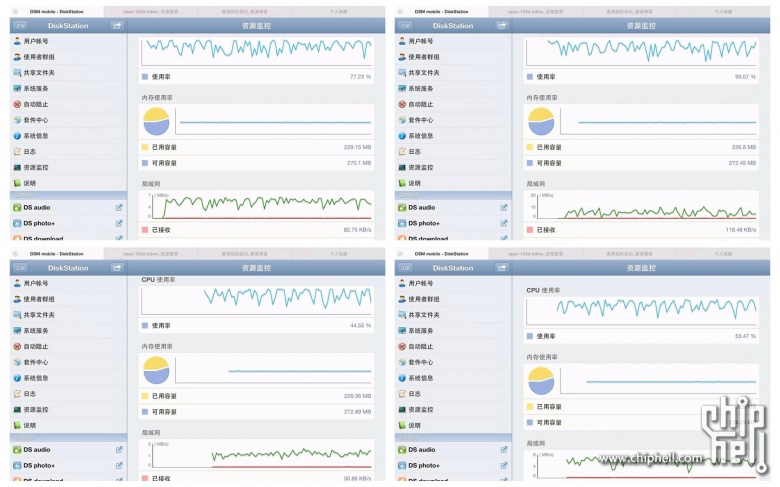Viewport: 780px width, 487px height.
Task: Launch DS audio in the bottom-left screenshot
Action: [x=36, y=450]
